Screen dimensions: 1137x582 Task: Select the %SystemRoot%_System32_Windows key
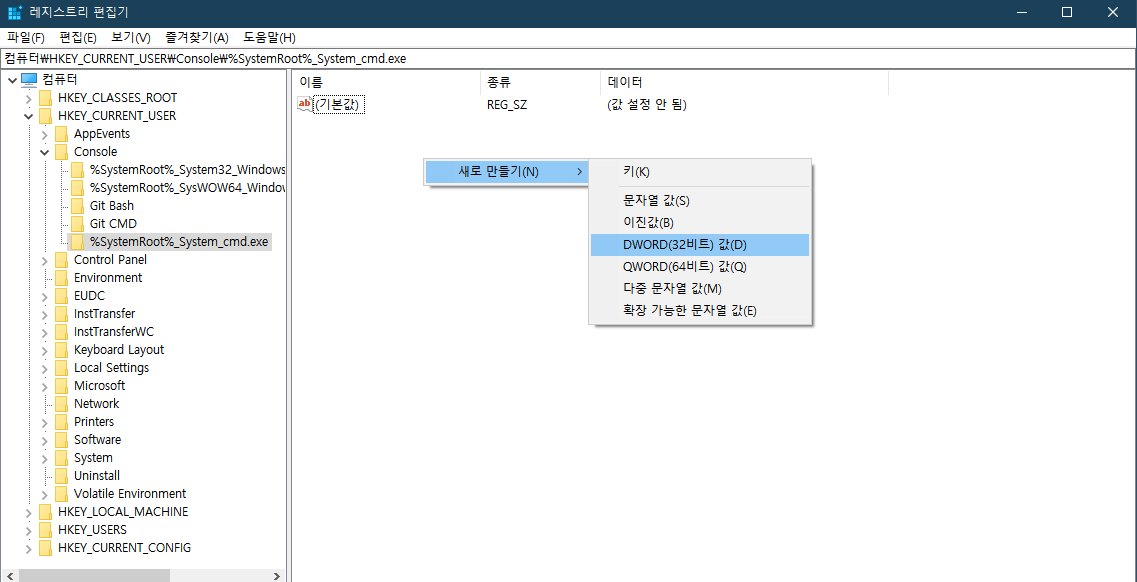click(188, 170)
